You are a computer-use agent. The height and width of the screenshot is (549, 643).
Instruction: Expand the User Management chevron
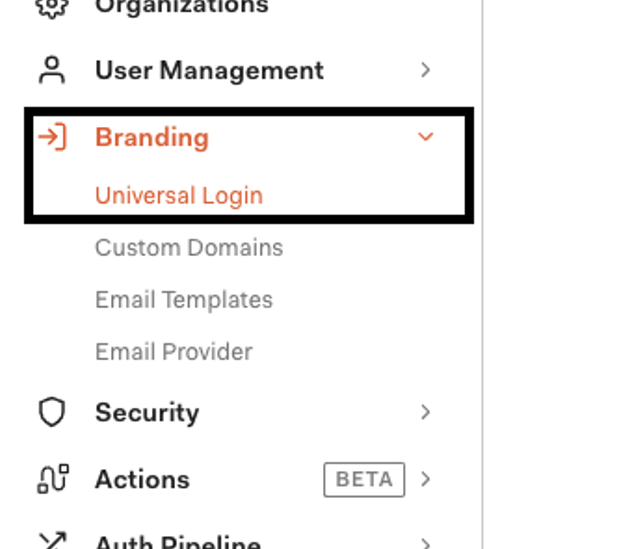point(426,70)
